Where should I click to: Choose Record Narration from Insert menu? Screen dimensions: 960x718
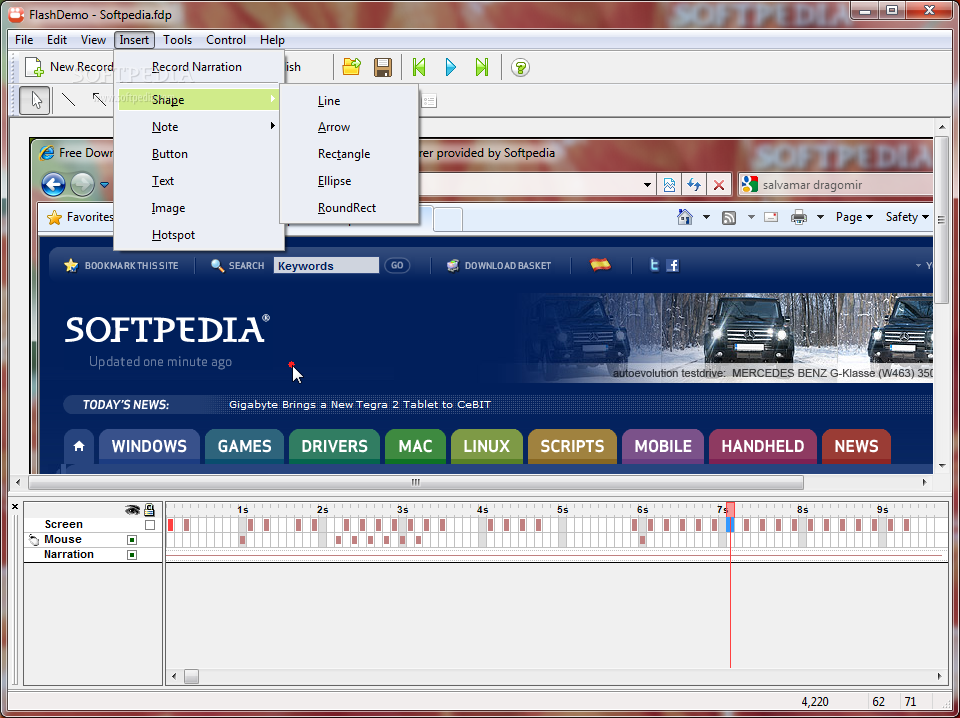point(197,67)
